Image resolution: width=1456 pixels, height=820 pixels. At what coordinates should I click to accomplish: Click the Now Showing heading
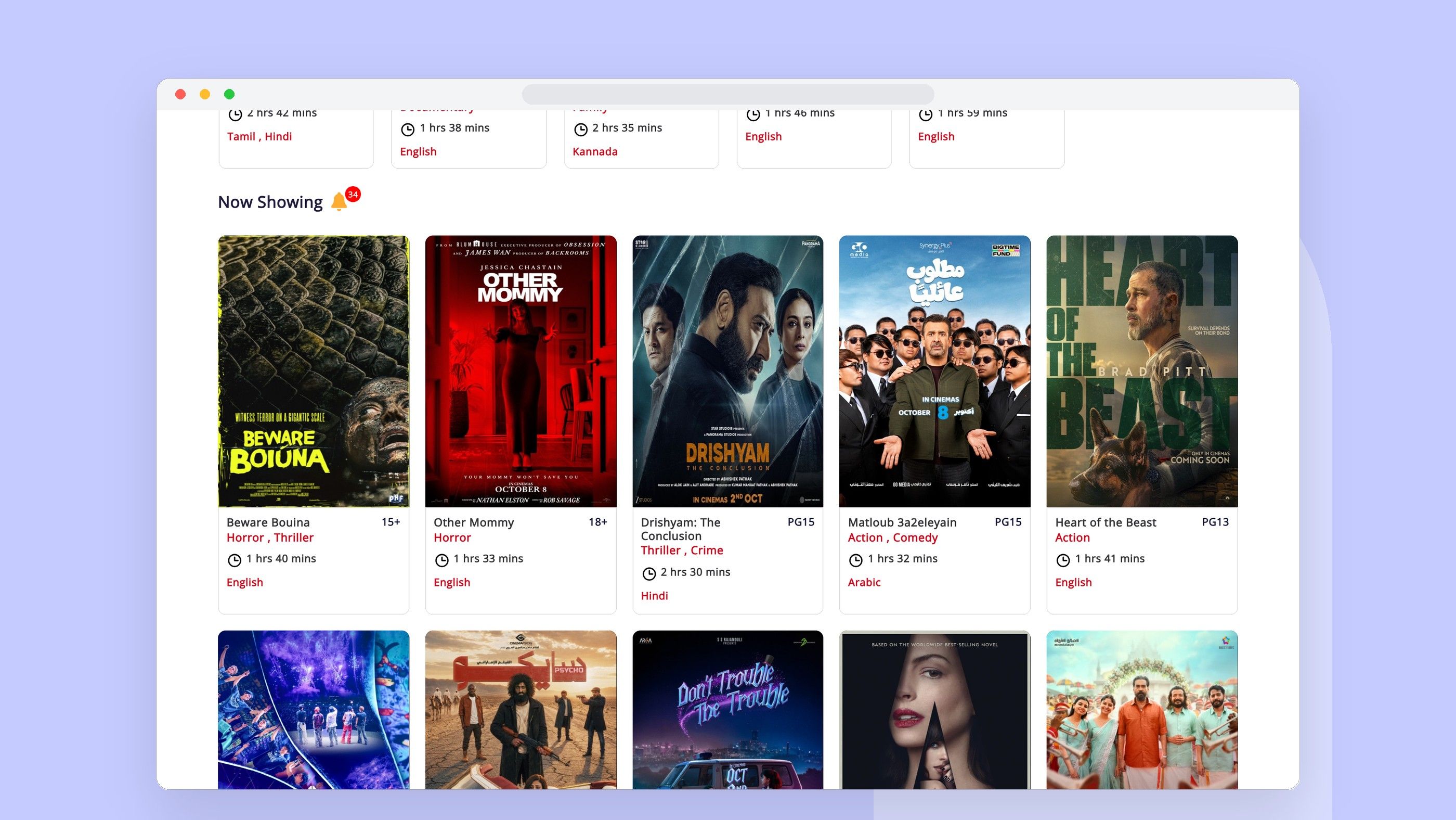(x=270, y=202)
